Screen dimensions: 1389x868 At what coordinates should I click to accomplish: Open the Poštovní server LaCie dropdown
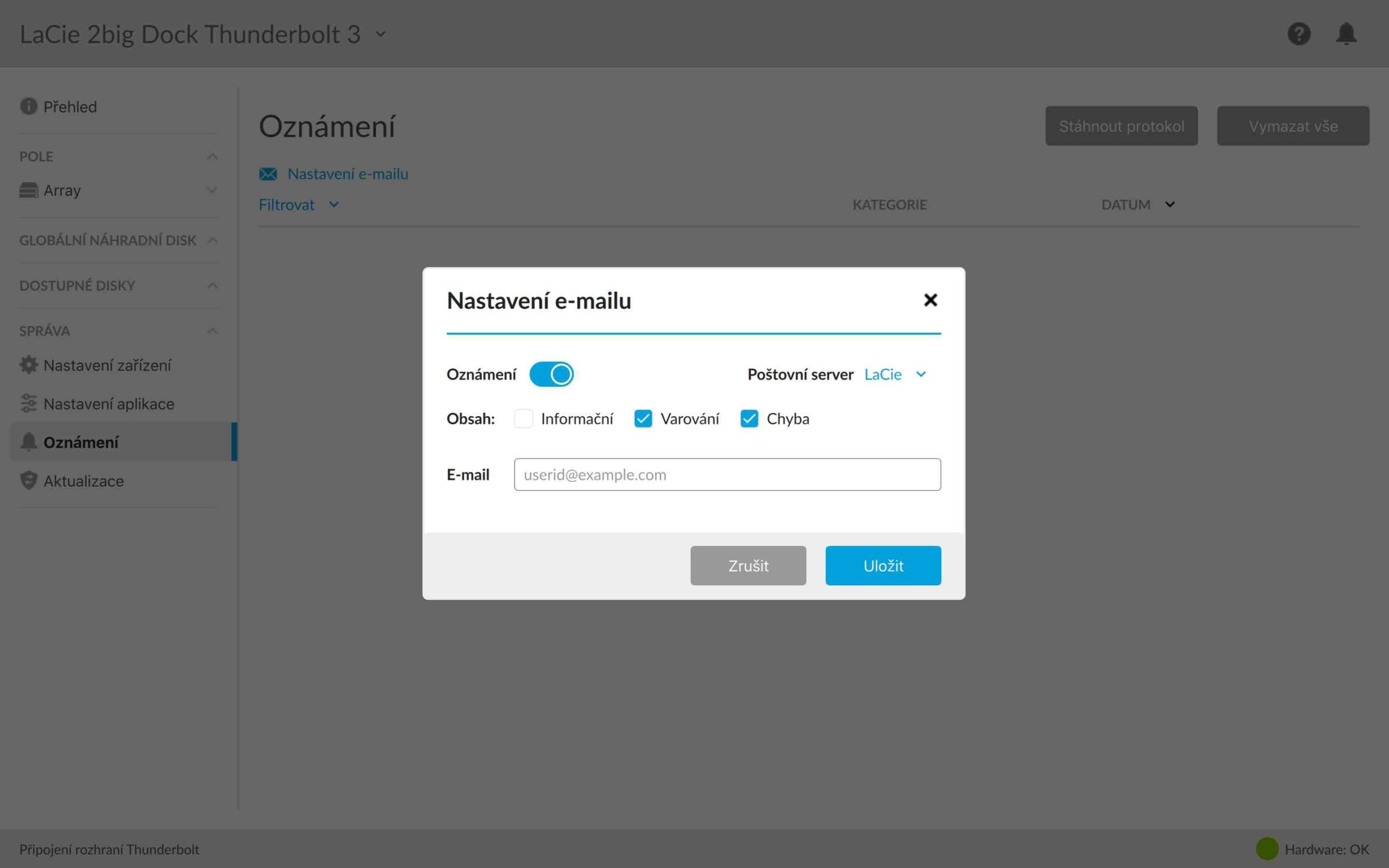coord(895,374)
